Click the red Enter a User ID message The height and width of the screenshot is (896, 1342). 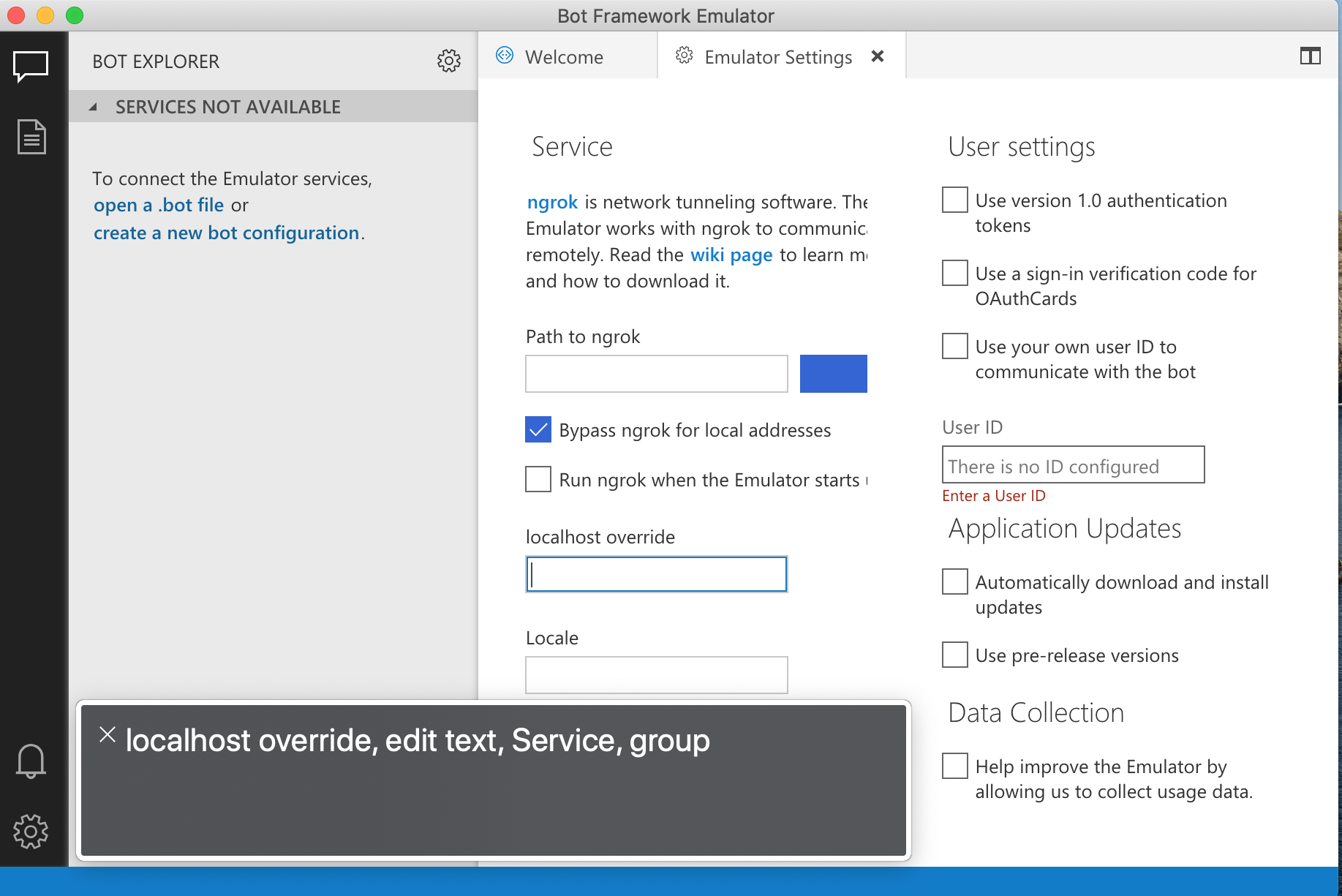(x=994, y=496)
